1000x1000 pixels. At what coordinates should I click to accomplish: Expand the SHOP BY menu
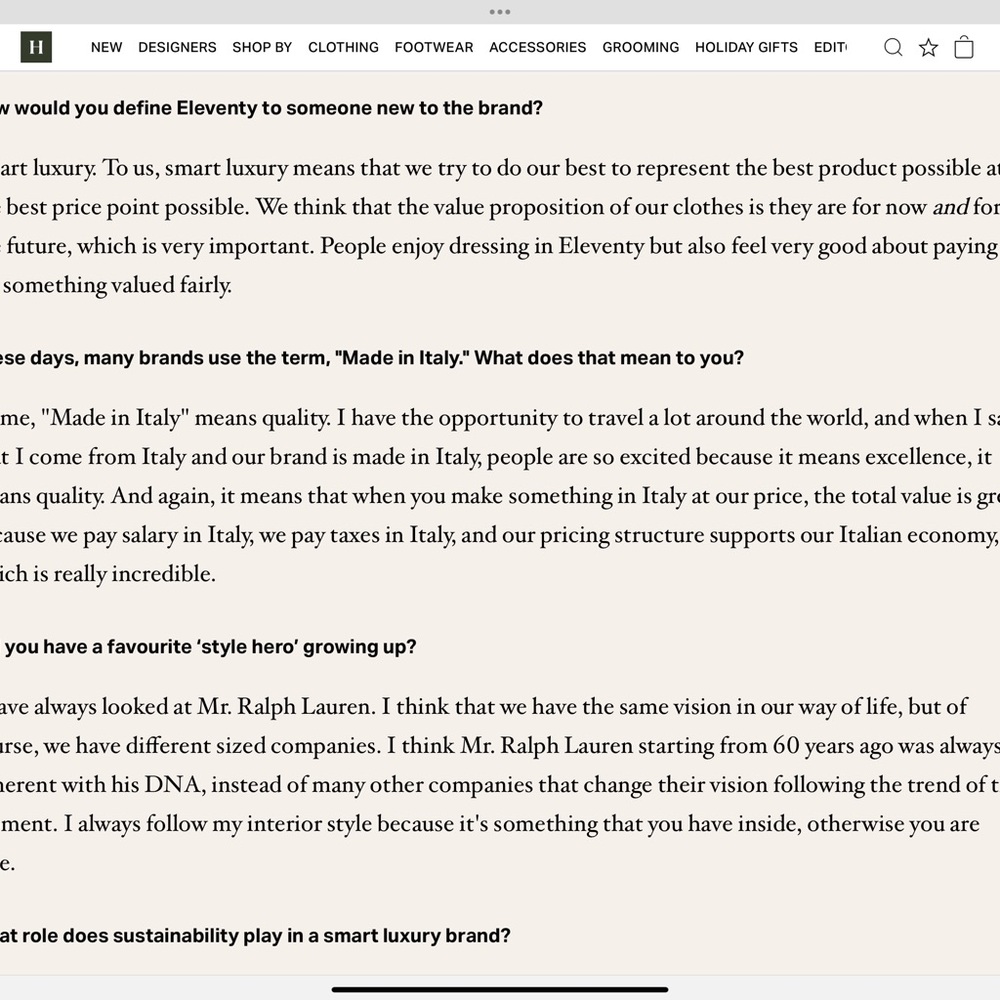(262, 47)
